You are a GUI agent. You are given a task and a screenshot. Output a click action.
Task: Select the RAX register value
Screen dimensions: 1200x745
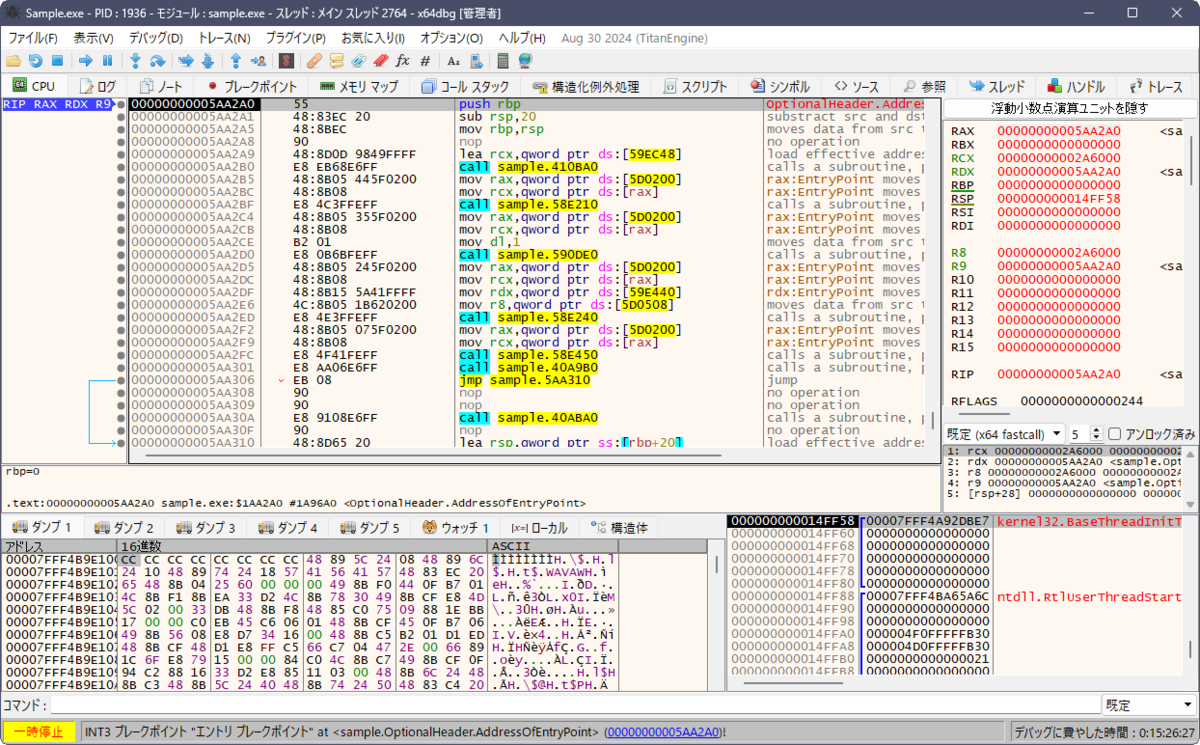coord(1059,131)
